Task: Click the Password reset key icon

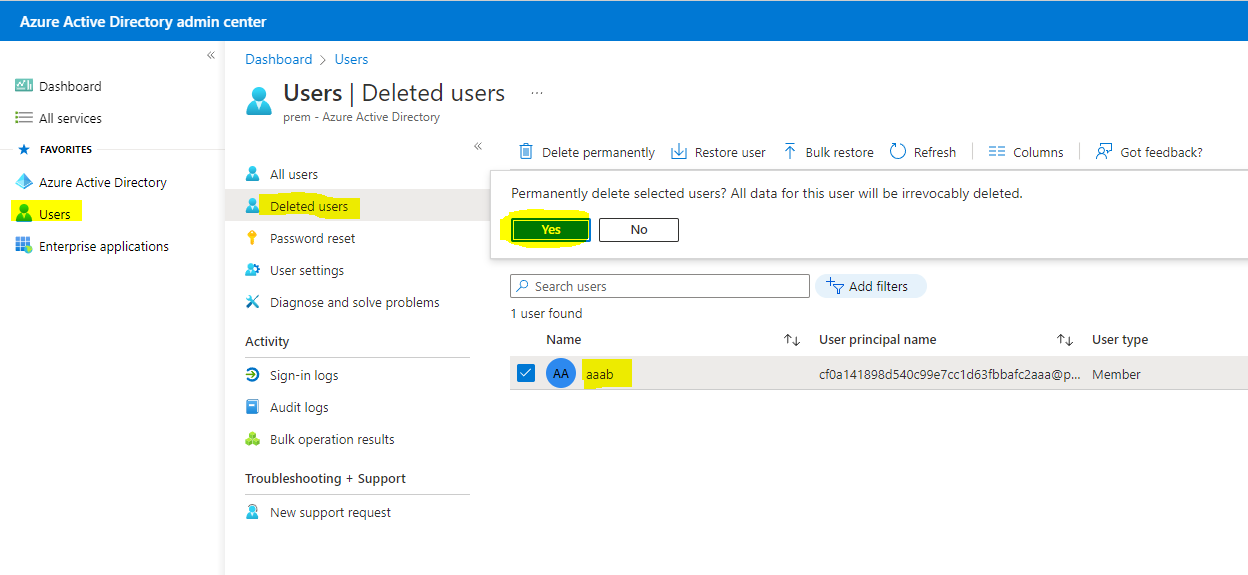Action: (x=253, y=238)
